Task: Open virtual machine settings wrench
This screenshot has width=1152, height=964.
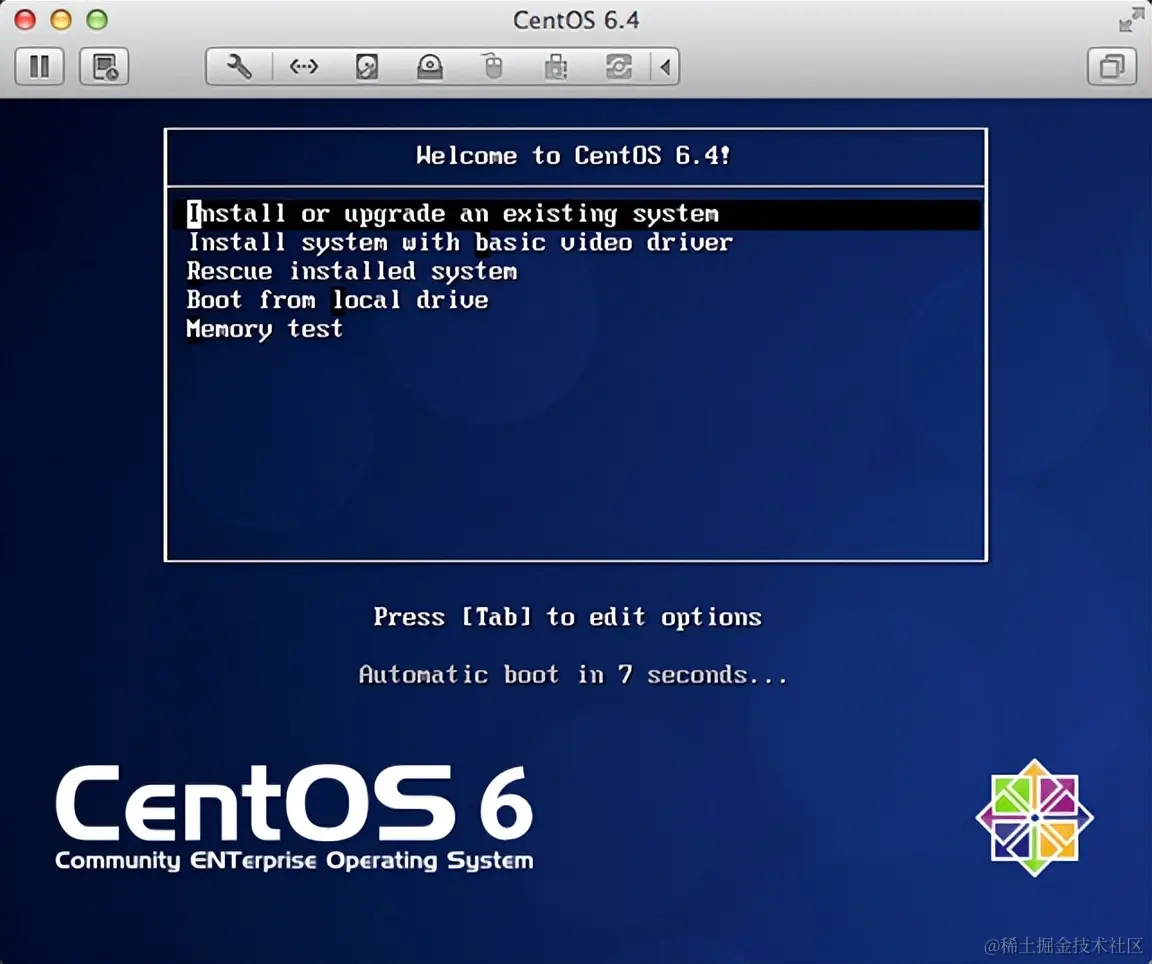Action: pos(240,67)
